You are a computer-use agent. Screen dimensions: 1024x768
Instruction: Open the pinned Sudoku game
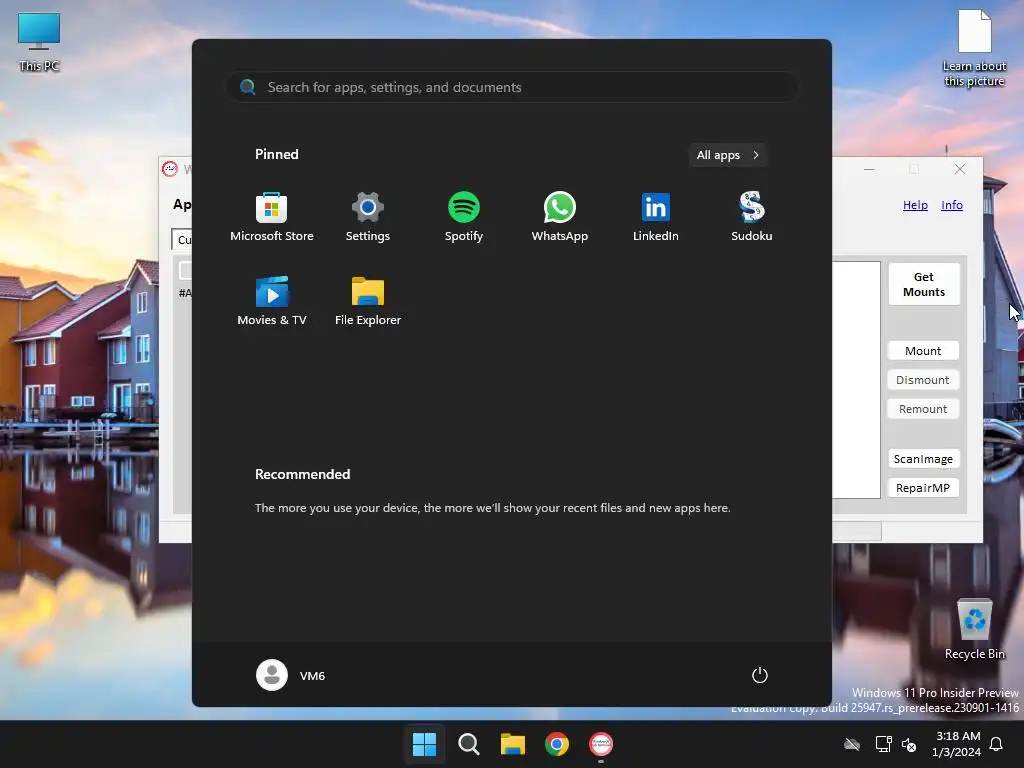coord(752,217)
